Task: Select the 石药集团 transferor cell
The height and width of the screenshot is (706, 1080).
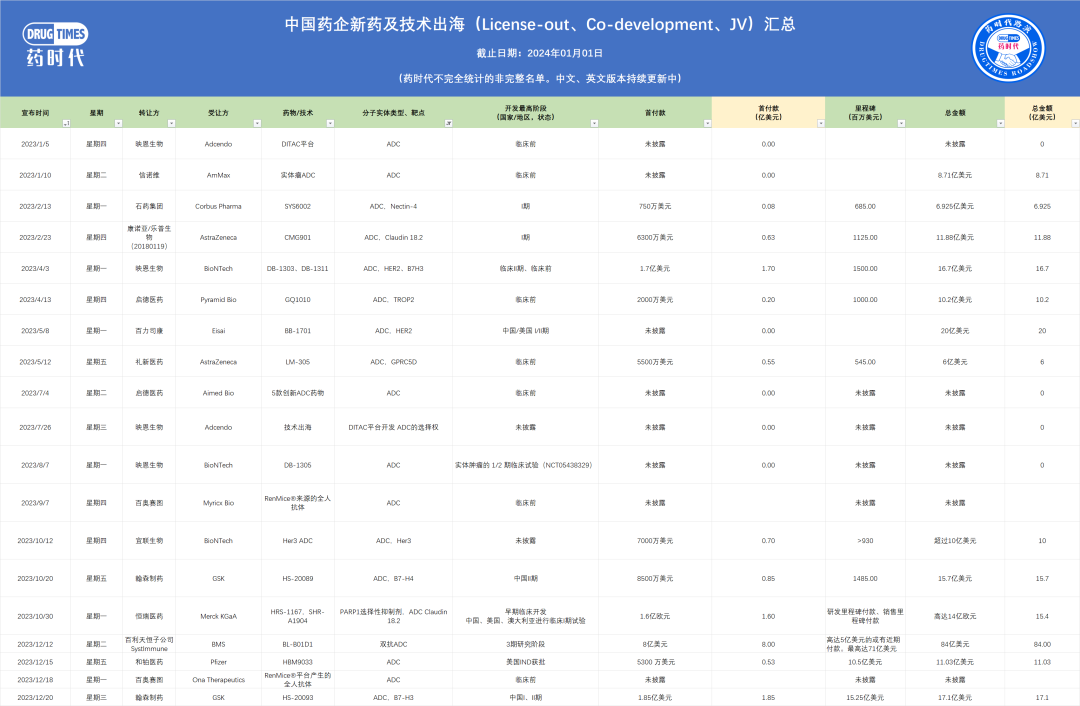Action: coord(149,206)
